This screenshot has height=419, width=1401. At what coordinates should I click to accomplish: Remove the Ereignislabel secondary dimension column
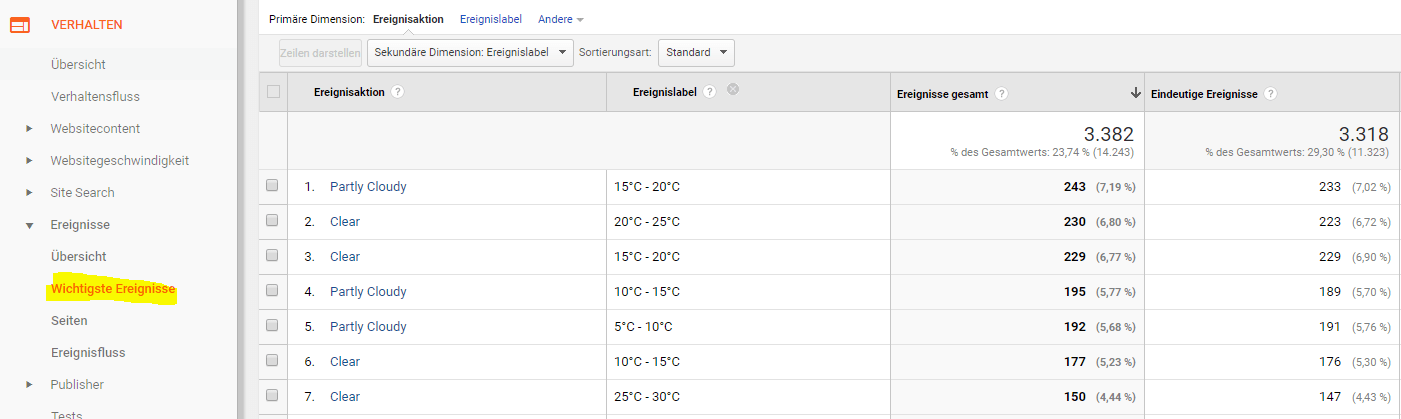(733, 90)
